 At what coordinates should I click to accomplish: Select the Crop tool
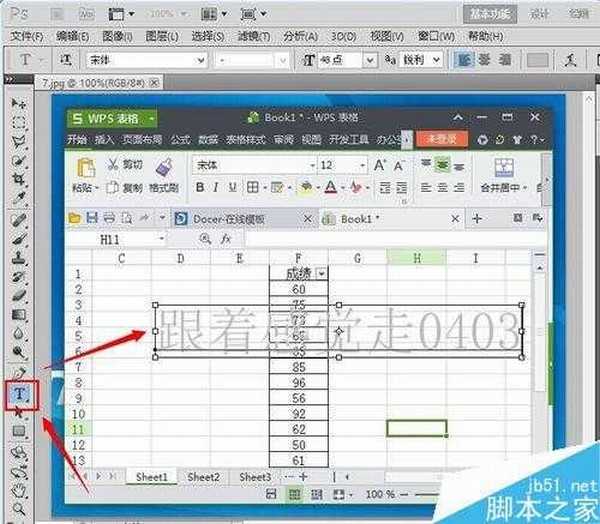[x=19, y=178]
